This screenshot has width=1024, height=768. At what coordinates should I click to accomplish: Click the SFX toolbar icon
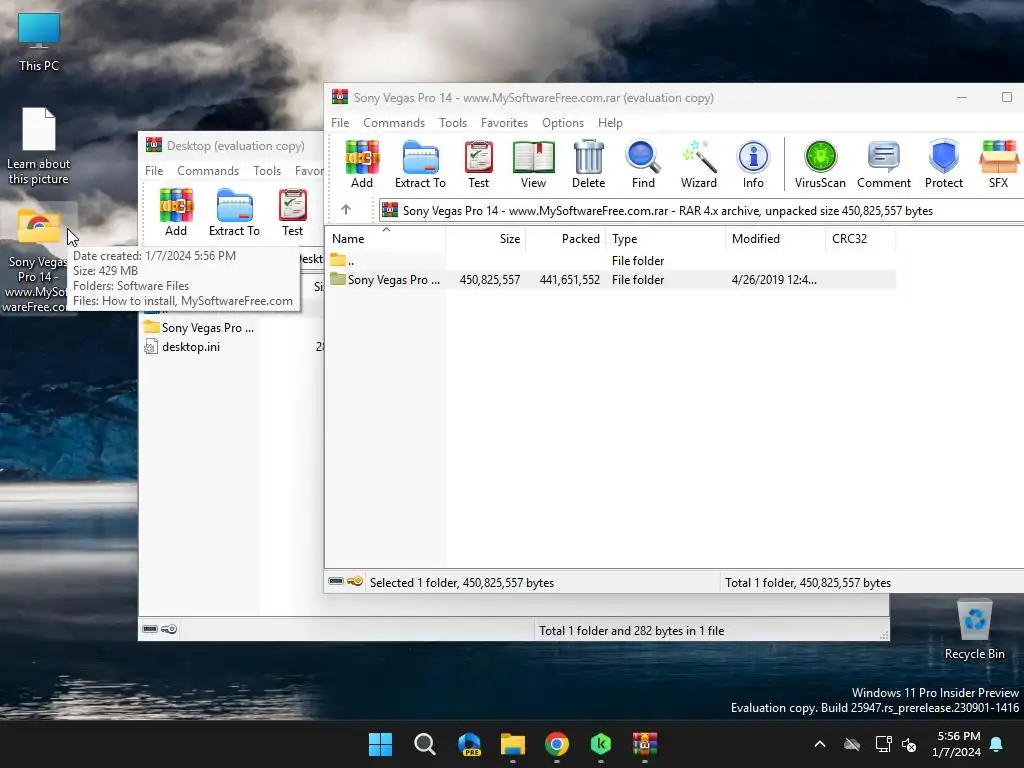pos(999,165)
